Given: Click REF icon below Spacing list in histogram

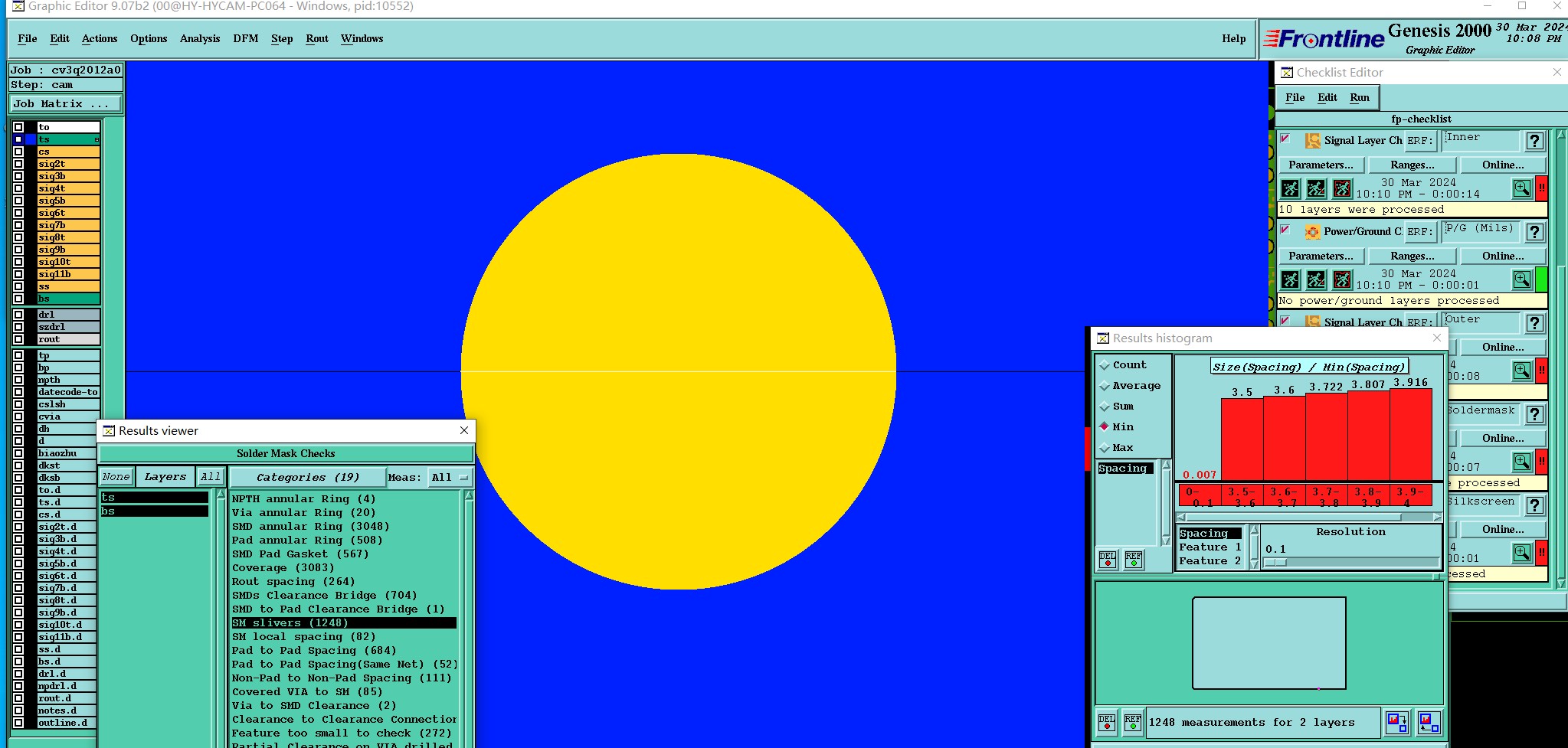Looking at the screenshot, I should 1134,560.
